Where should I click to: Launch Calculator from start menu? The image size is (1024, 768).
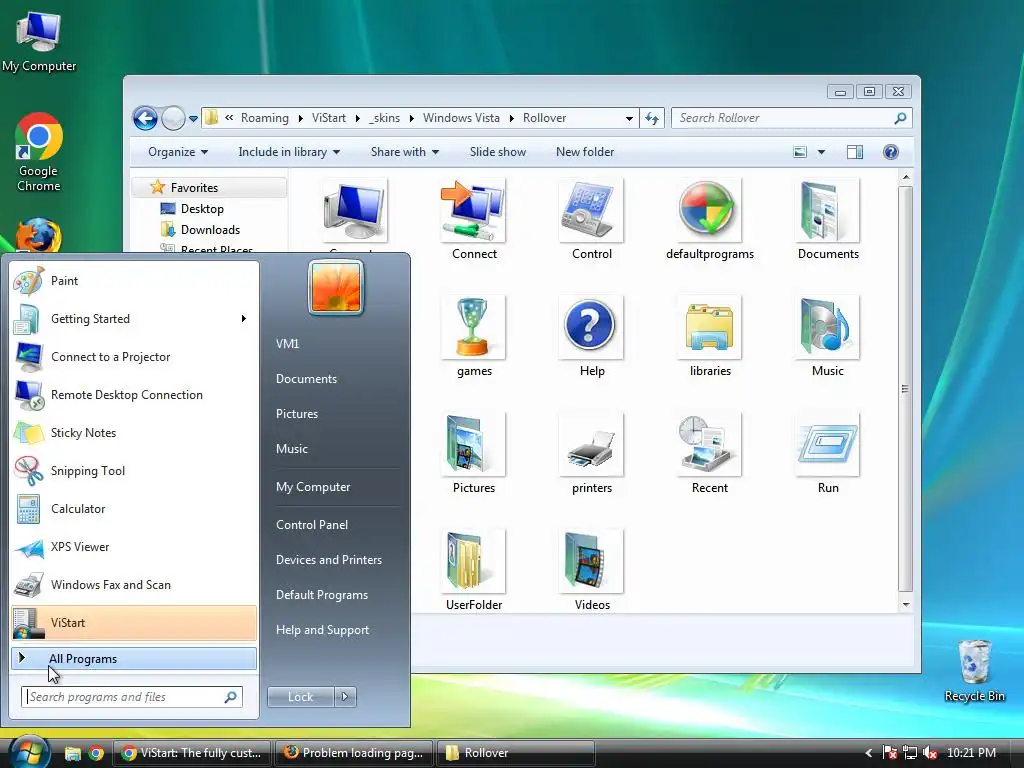point(134,509)
